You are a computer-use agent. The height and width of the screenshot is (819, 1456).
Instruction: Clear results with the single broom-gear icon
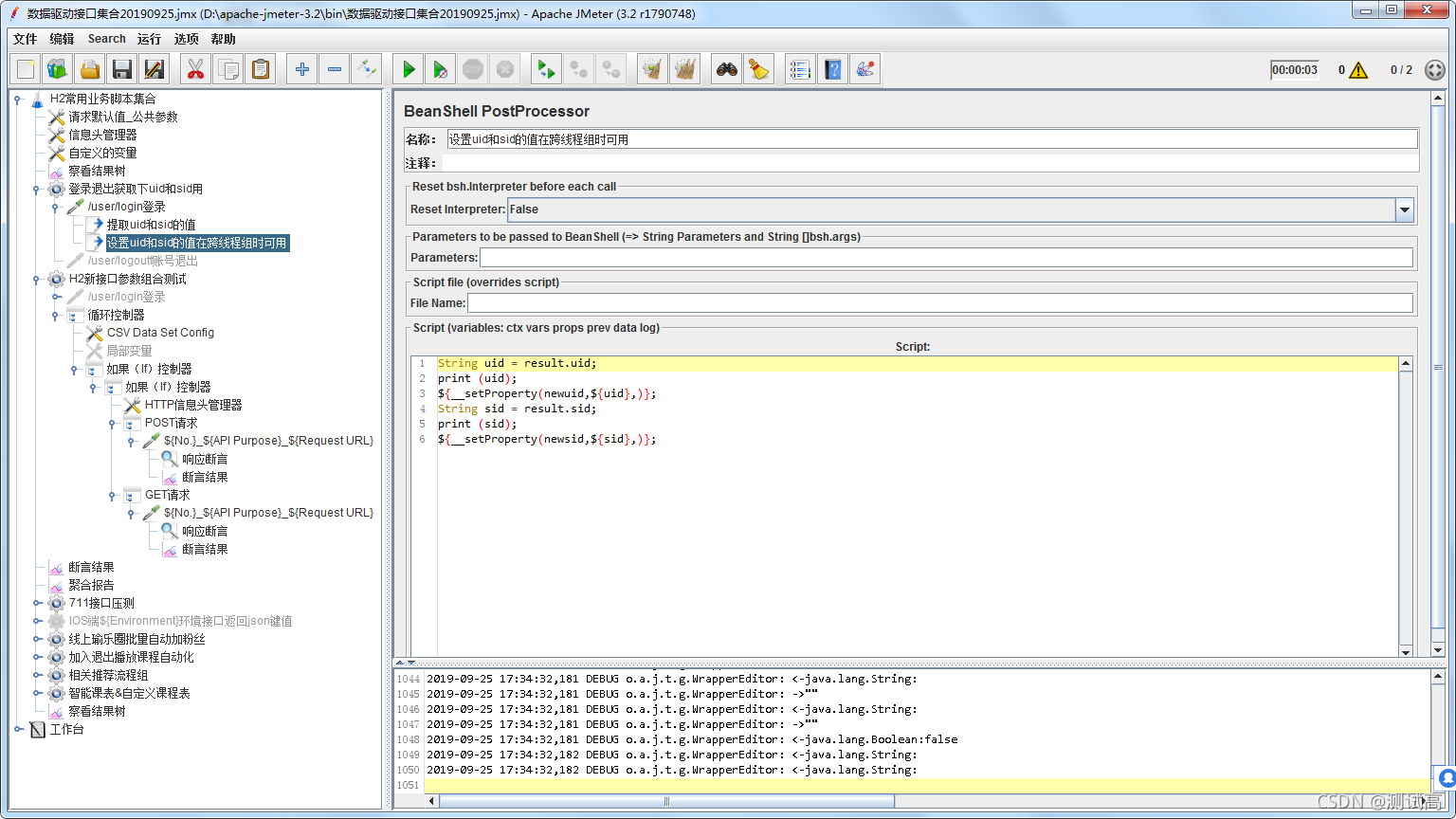(x=652, y=69)
